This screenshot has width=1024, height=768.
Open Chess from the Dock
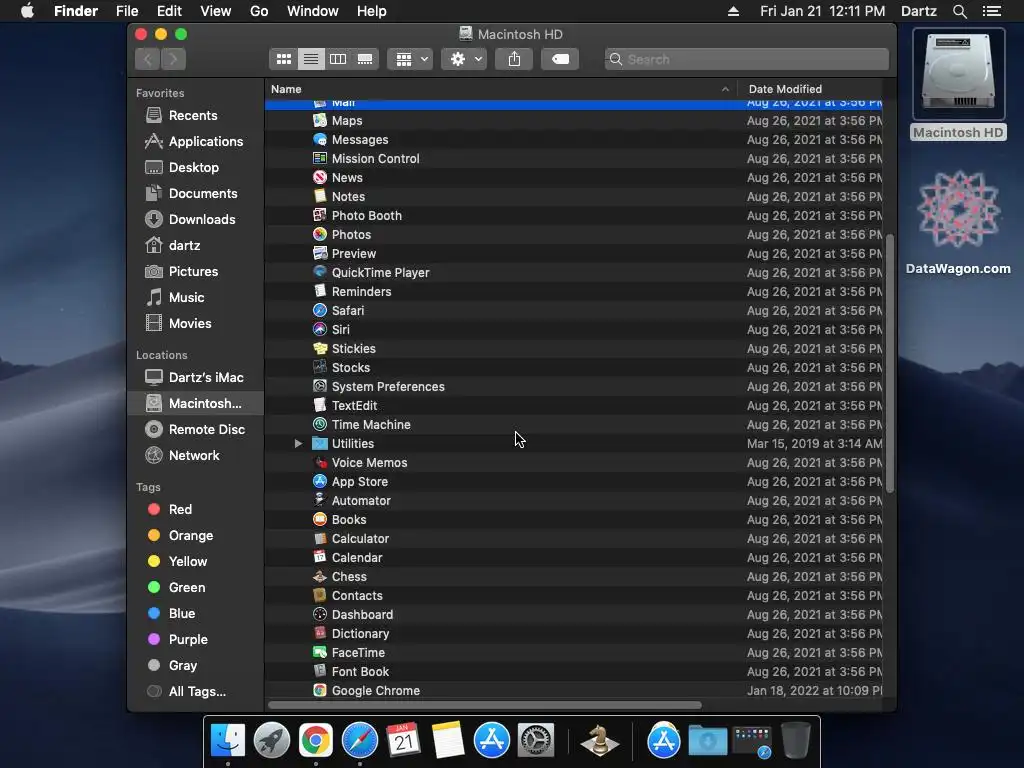(600, 741)
